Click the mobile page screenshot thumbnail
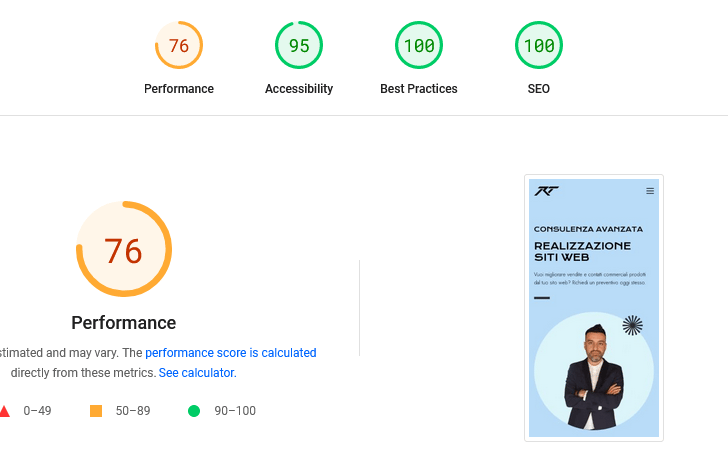Viewport: 728px width, 452px height. point(594,308)
